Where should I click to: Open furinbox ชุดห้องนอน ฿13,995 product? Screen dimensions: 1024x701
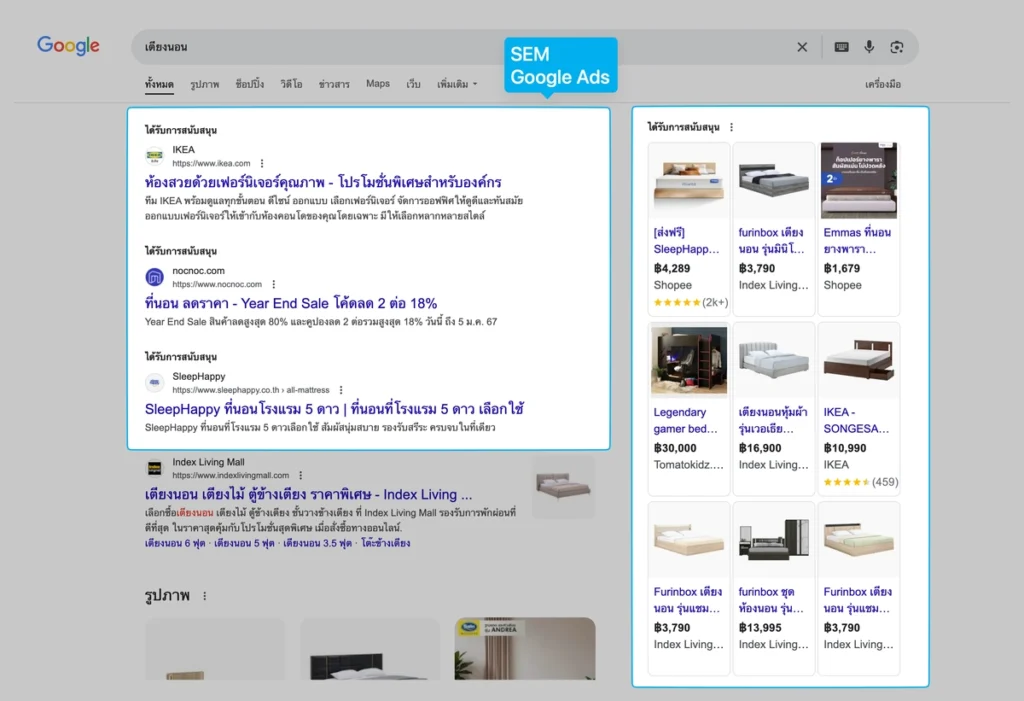coord(774,588)
